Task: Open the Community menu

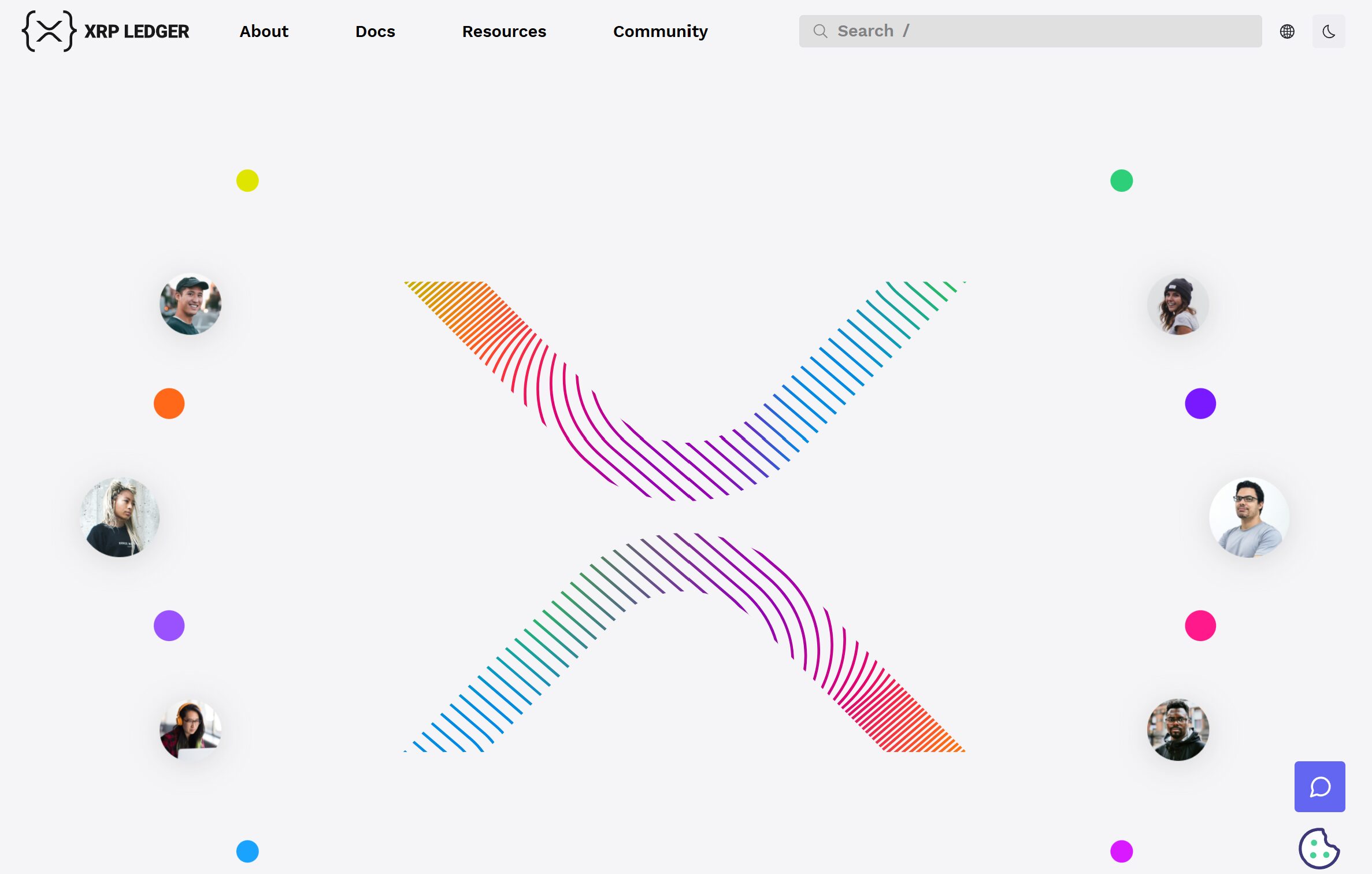Action: click(x=660, y=31)
